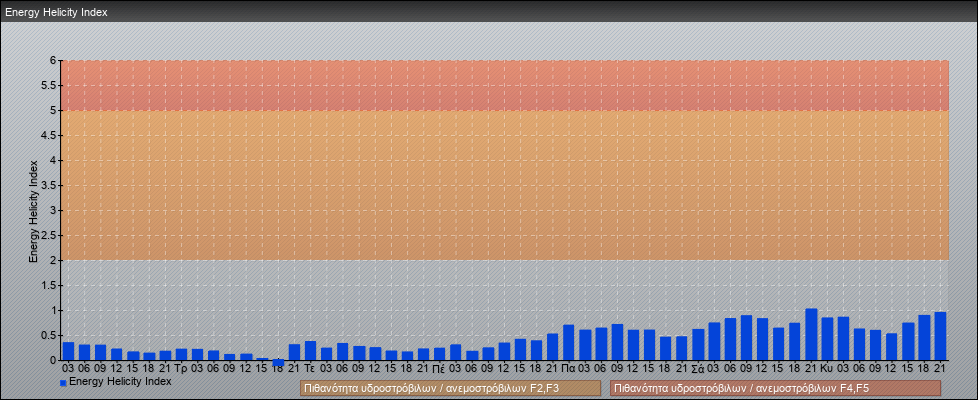The width and height of the screenshot is (978, 400).
Task: Click the y-axis value 1.5
Action: pos(49,285)
